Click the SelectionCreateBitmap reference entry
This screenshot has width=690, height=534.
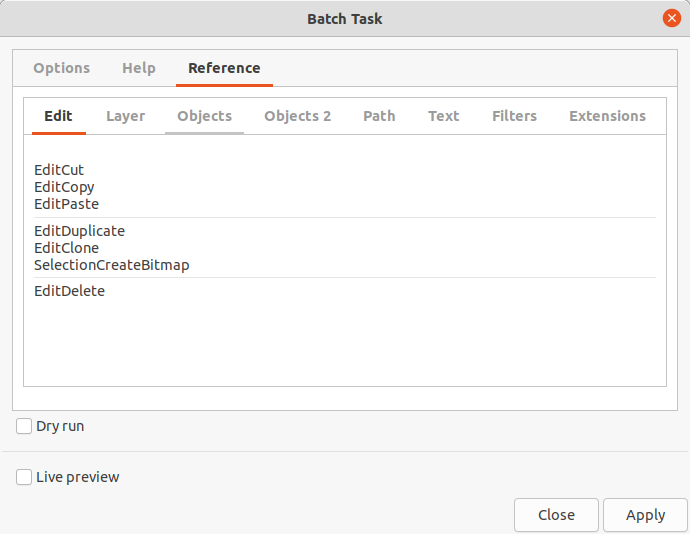112,265
